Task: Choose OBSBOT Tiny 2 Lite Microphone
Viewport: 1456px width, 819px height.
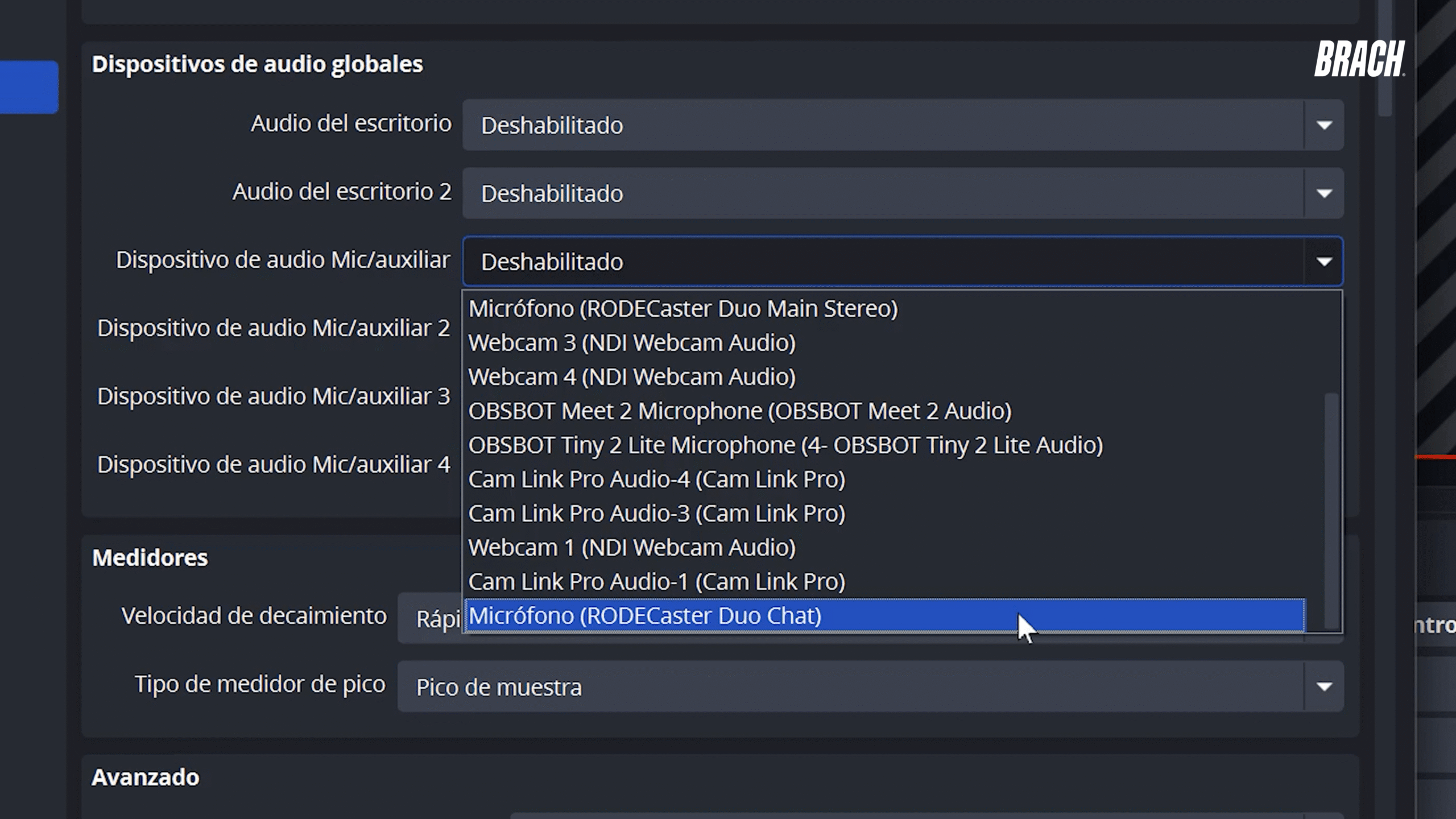Action: click(x=785, y=445)
